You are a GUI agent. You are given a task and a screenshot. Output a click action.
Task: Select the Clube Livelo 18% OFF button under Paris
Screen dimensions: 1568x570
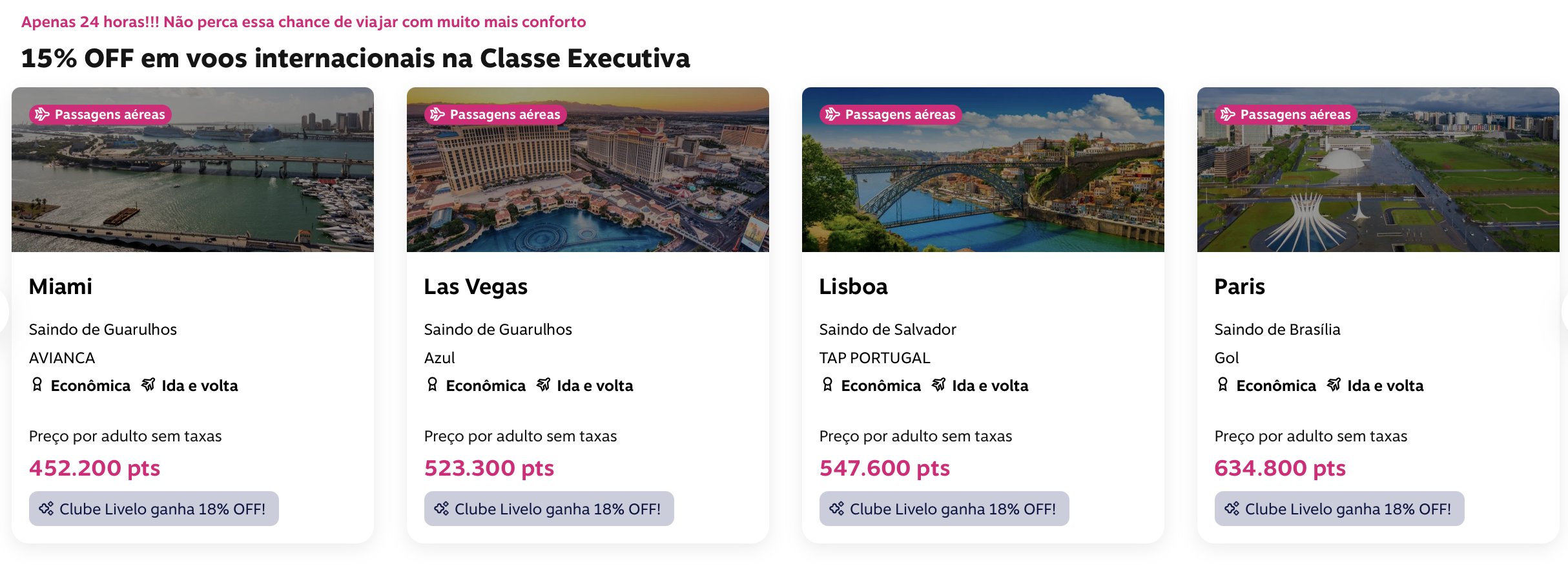1339,509
